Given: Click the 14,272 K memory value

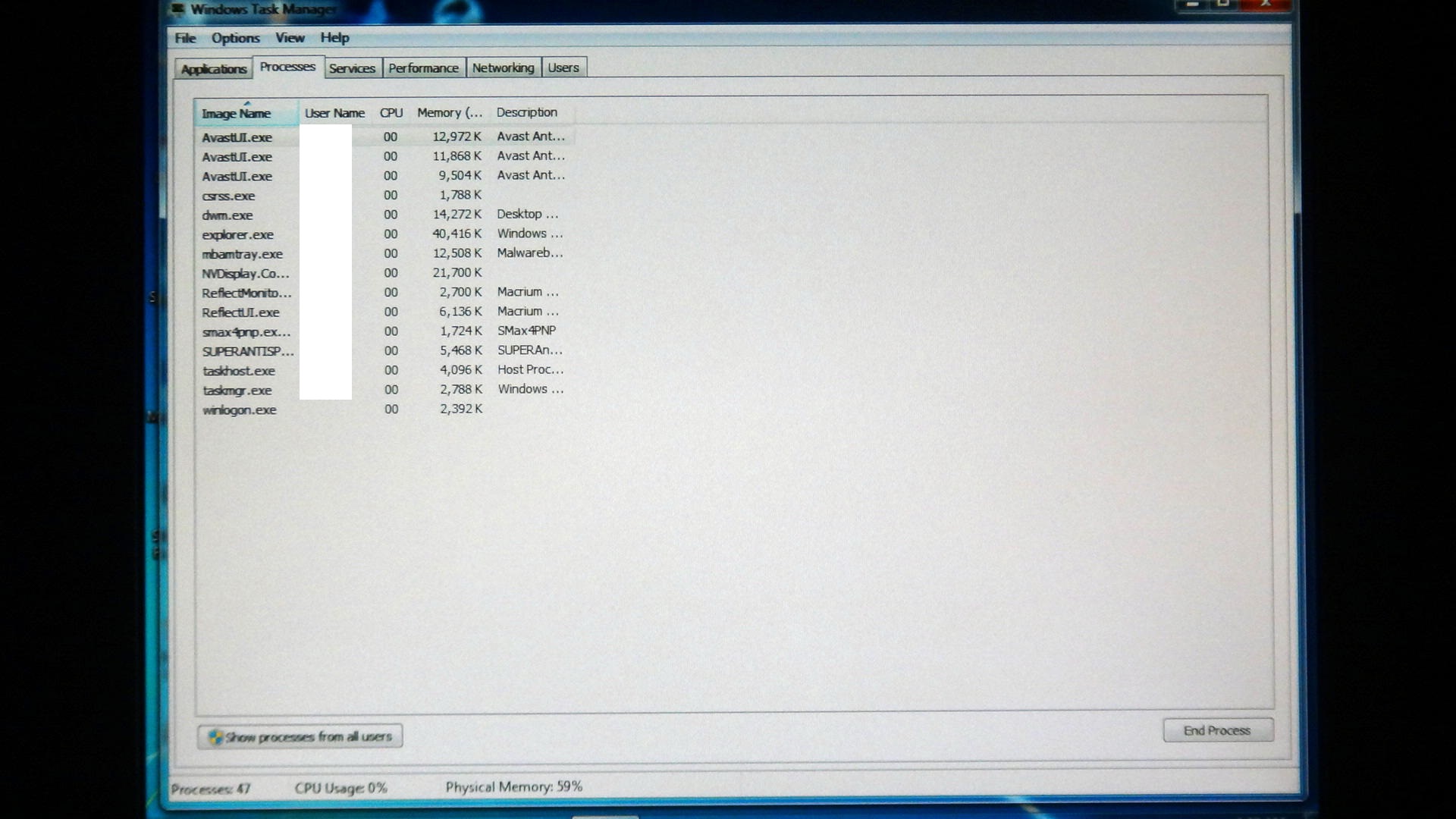Looking at the screenshot, I should [457, 215].
